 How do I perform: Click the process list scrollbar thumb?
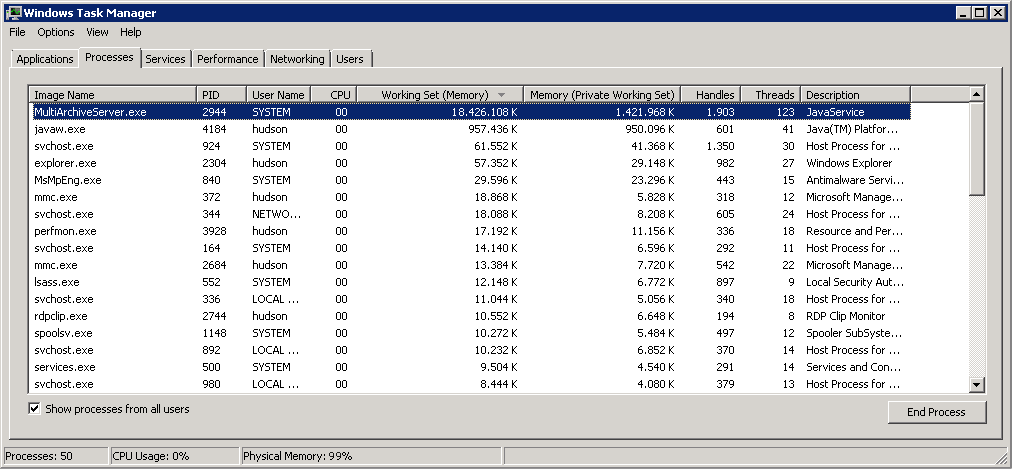977,148
